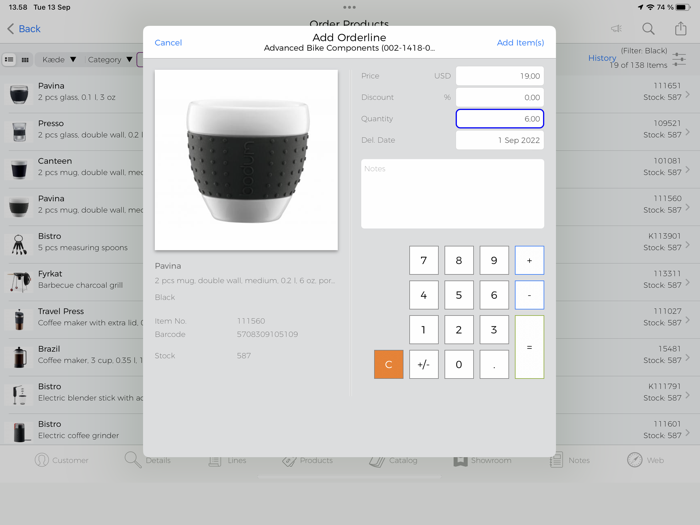Select Bistro electric blender stick row
This screenshot has height=525, width=700.
click(71, 394)
